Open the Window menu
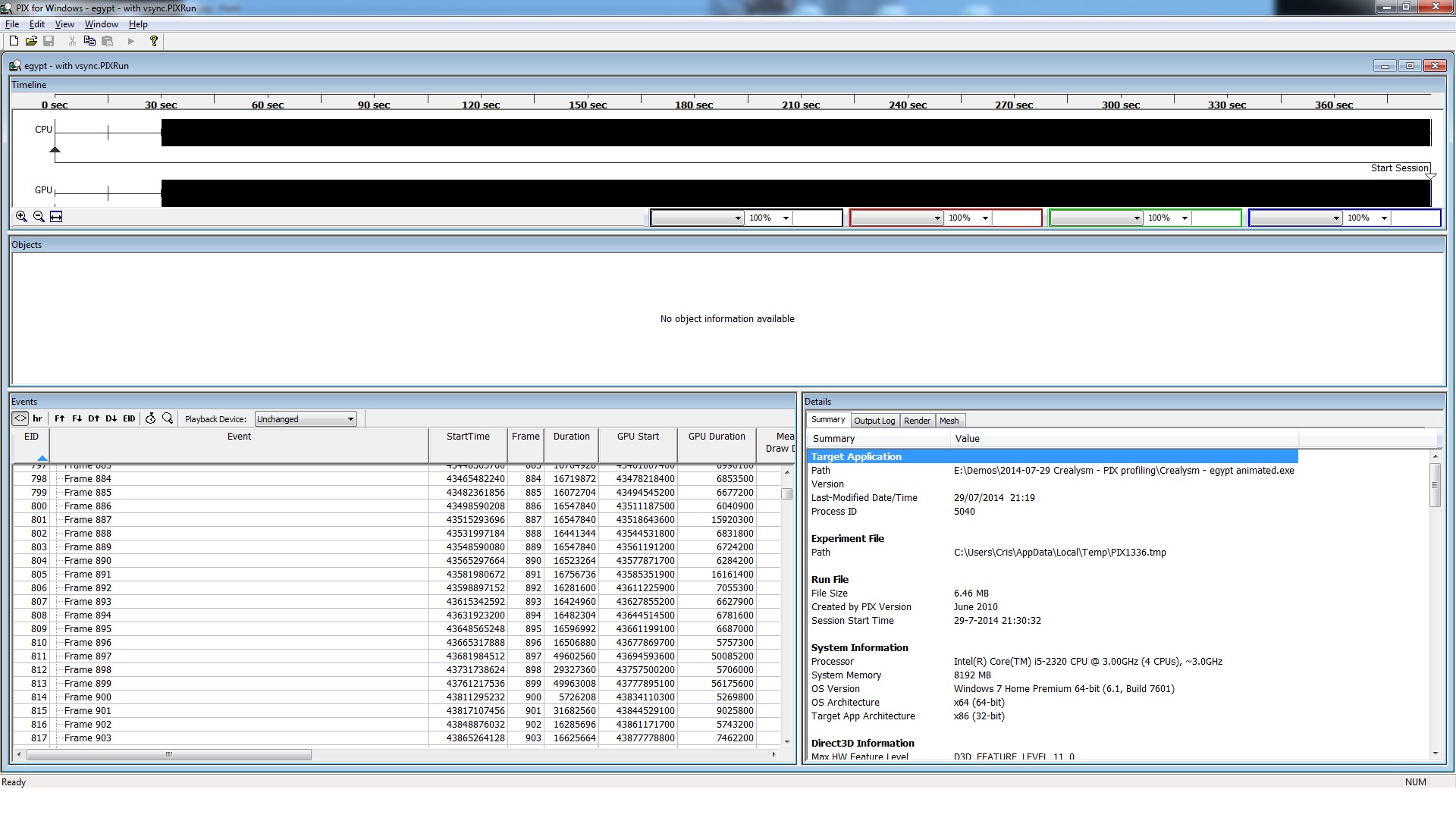This screenshot has height=830, width=1456. [101, 24]
